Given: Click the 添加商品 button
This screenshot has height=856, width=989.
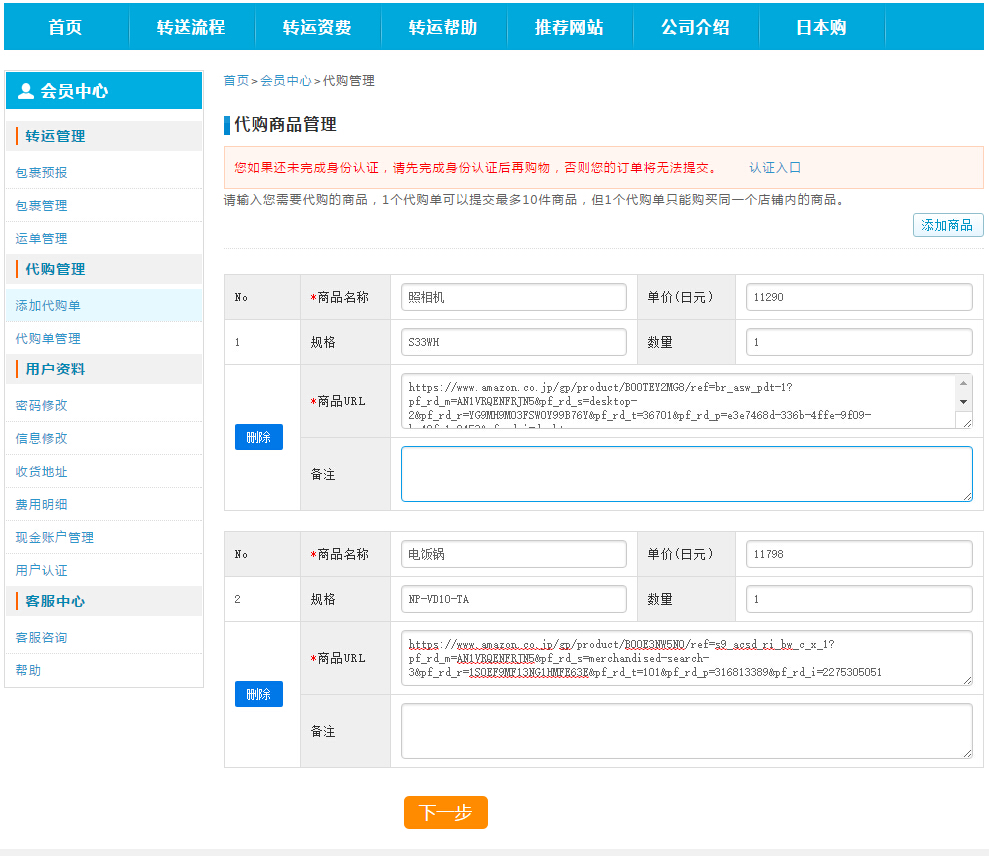Looking at the screenshot, I should point(947,225).
